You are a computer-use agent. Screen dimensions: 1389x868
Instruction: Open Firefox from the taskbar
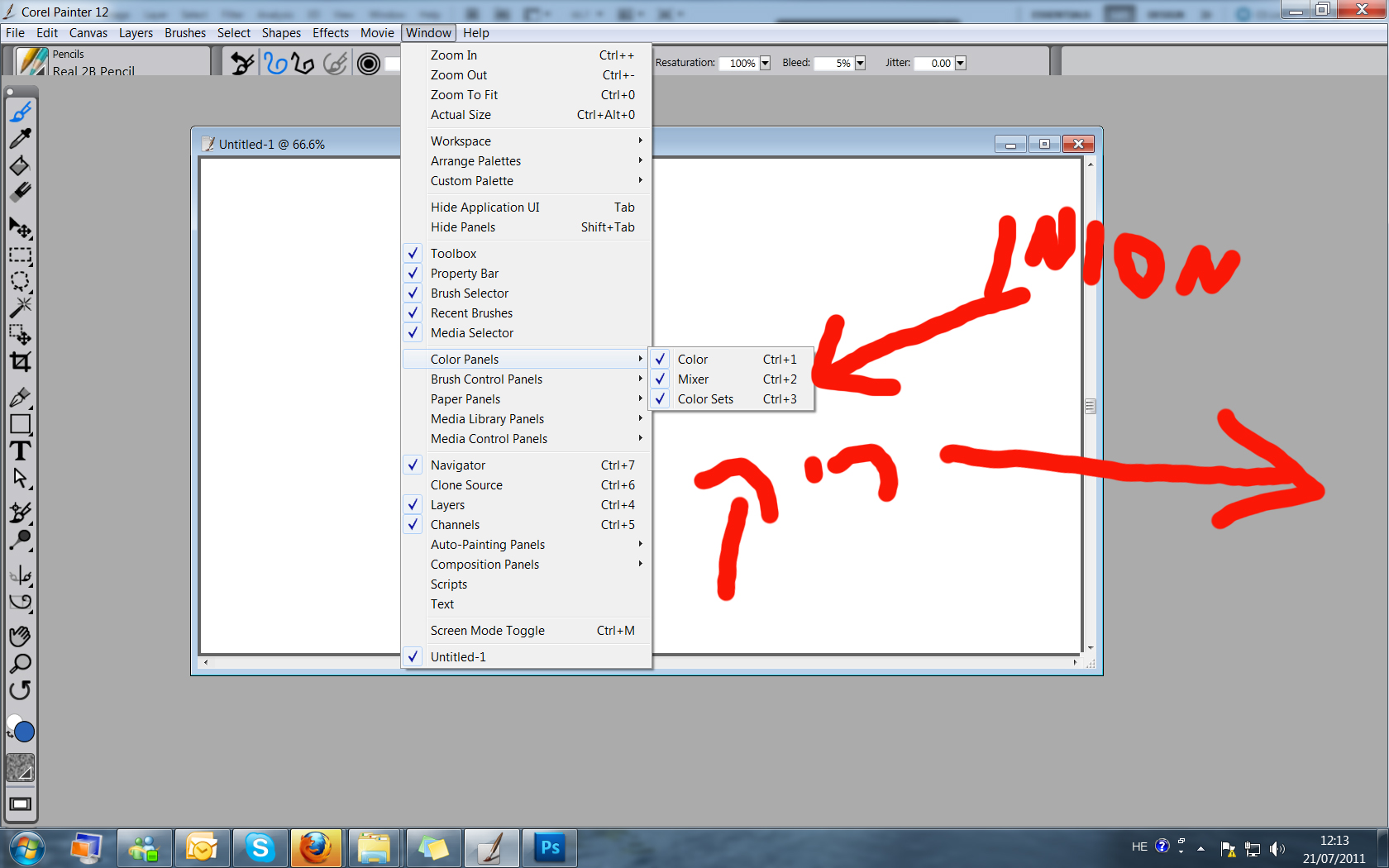click(x=316, y=848)
